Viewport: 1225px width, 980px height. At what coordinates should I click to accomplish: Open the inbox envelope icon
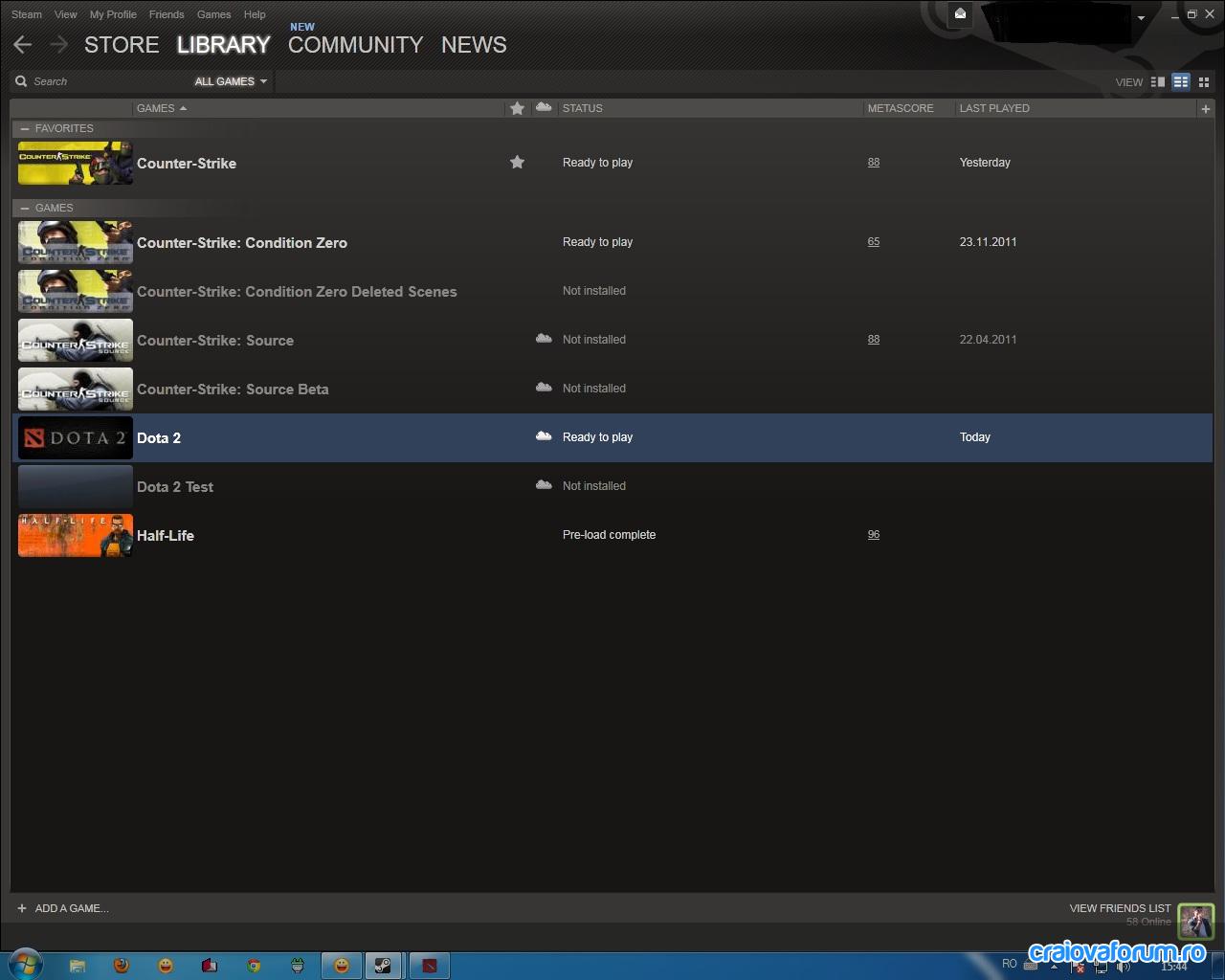(960, 13)
